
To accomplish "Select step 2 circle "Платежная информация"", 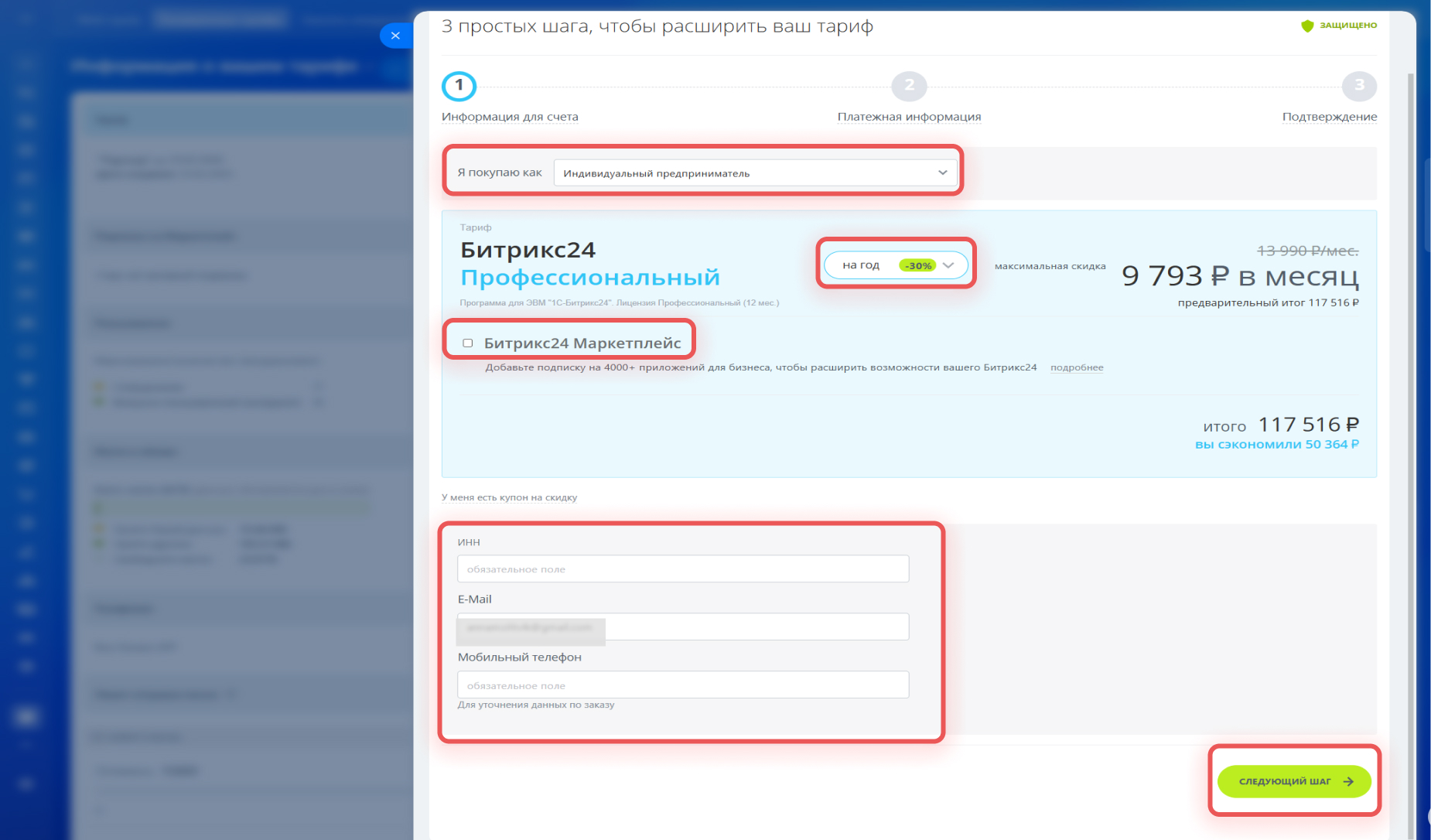I will pyautogui.click(x=909, y=86).
